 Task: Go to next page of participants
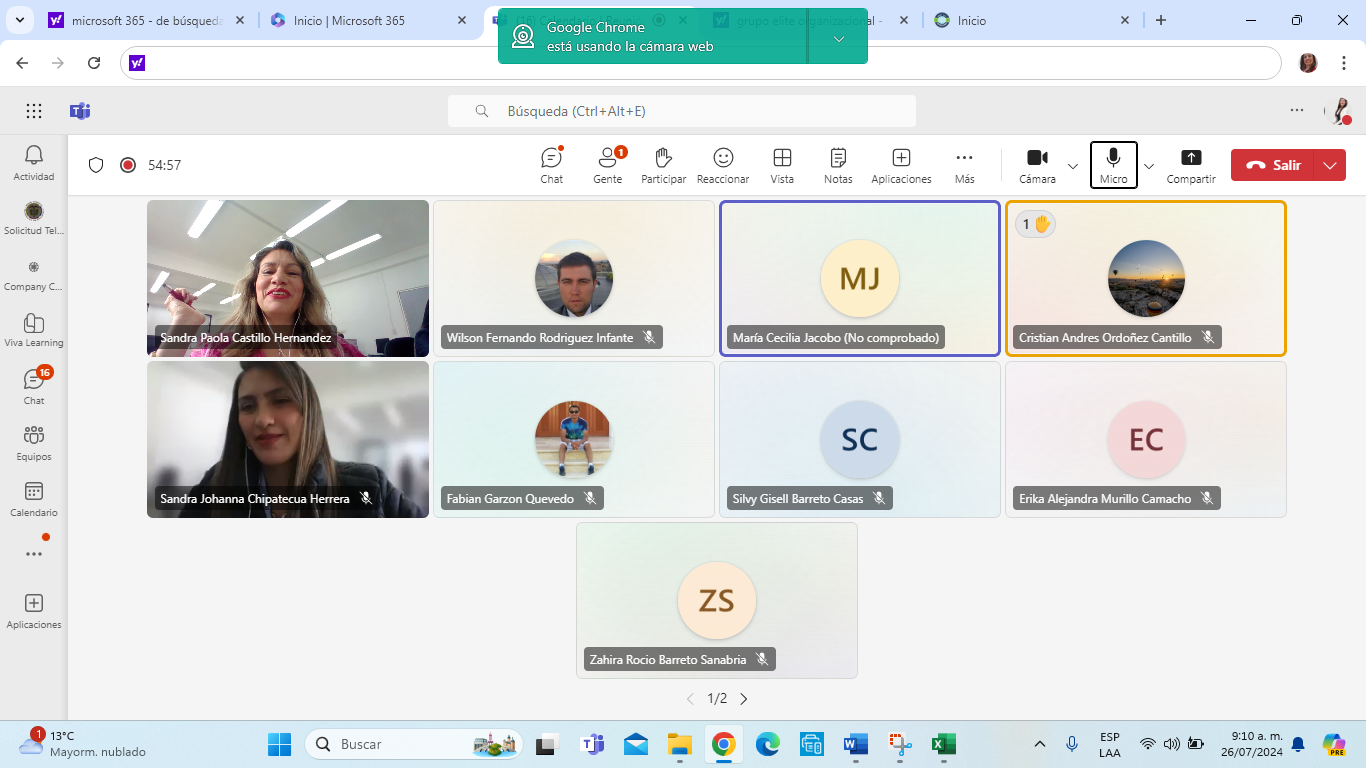tap(743, 699)
